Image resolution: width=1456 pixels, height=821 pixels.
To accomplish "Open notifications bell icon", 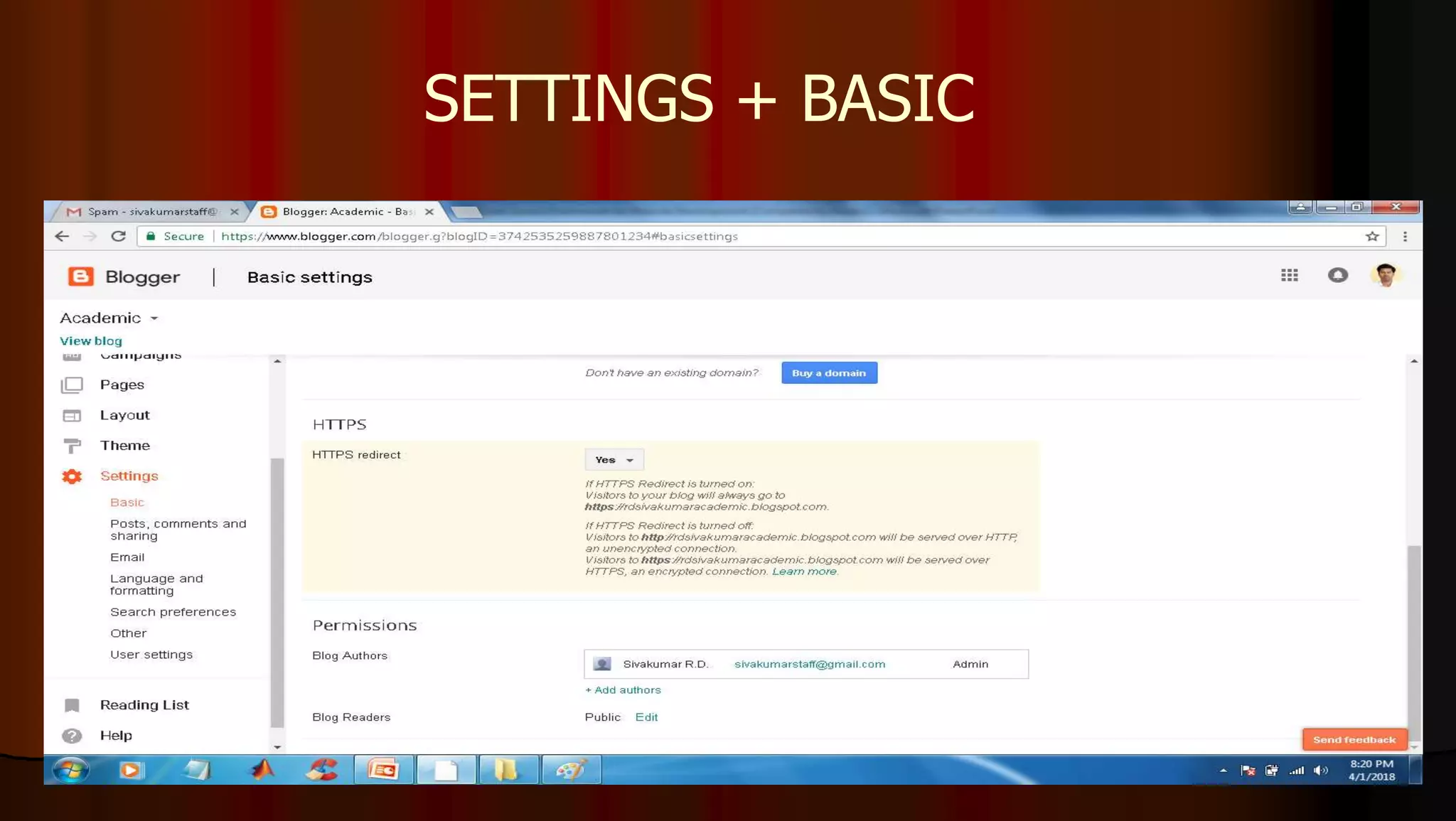I will point(1338,275).
